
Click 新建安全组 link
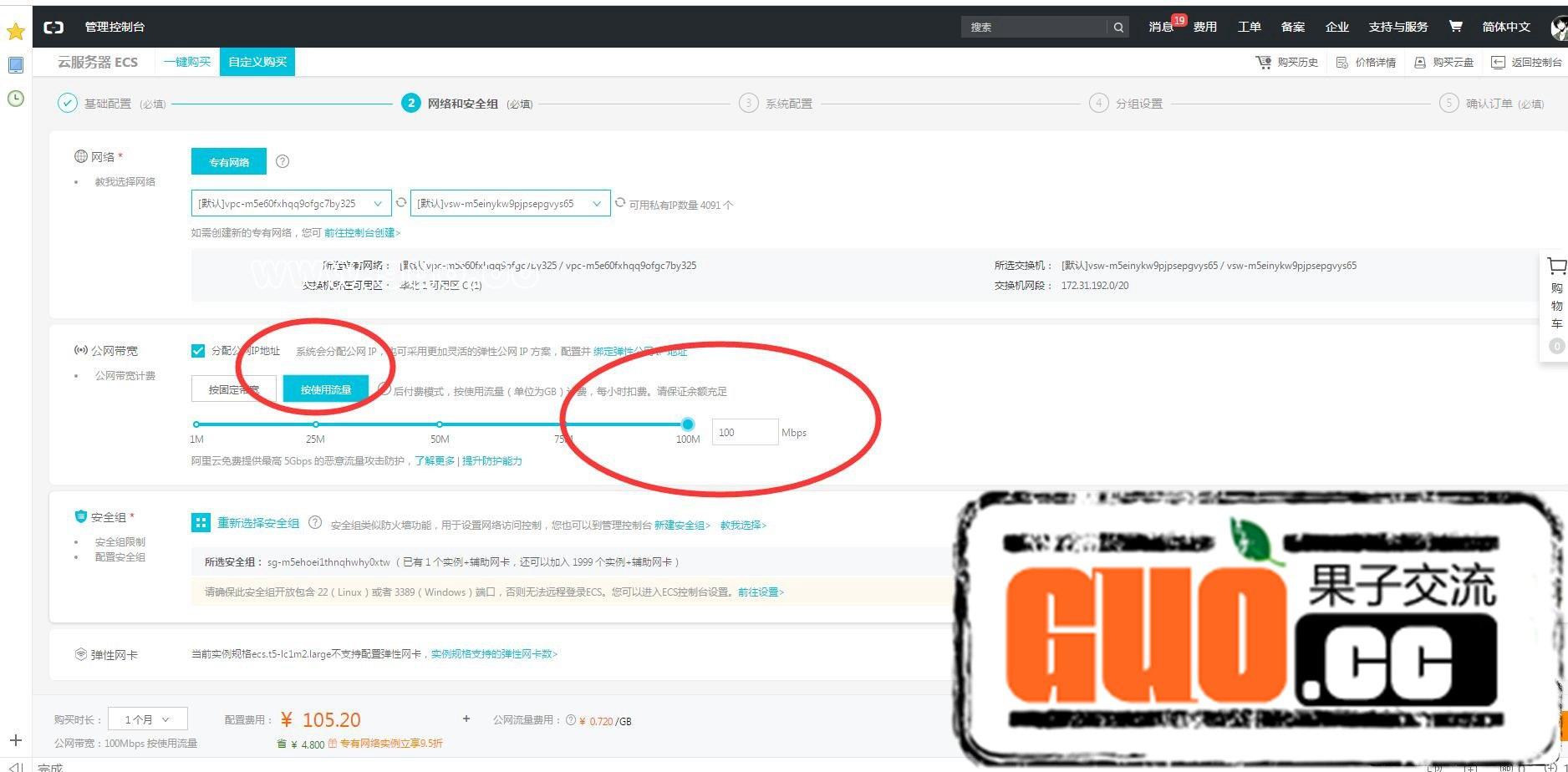[682, 525]
